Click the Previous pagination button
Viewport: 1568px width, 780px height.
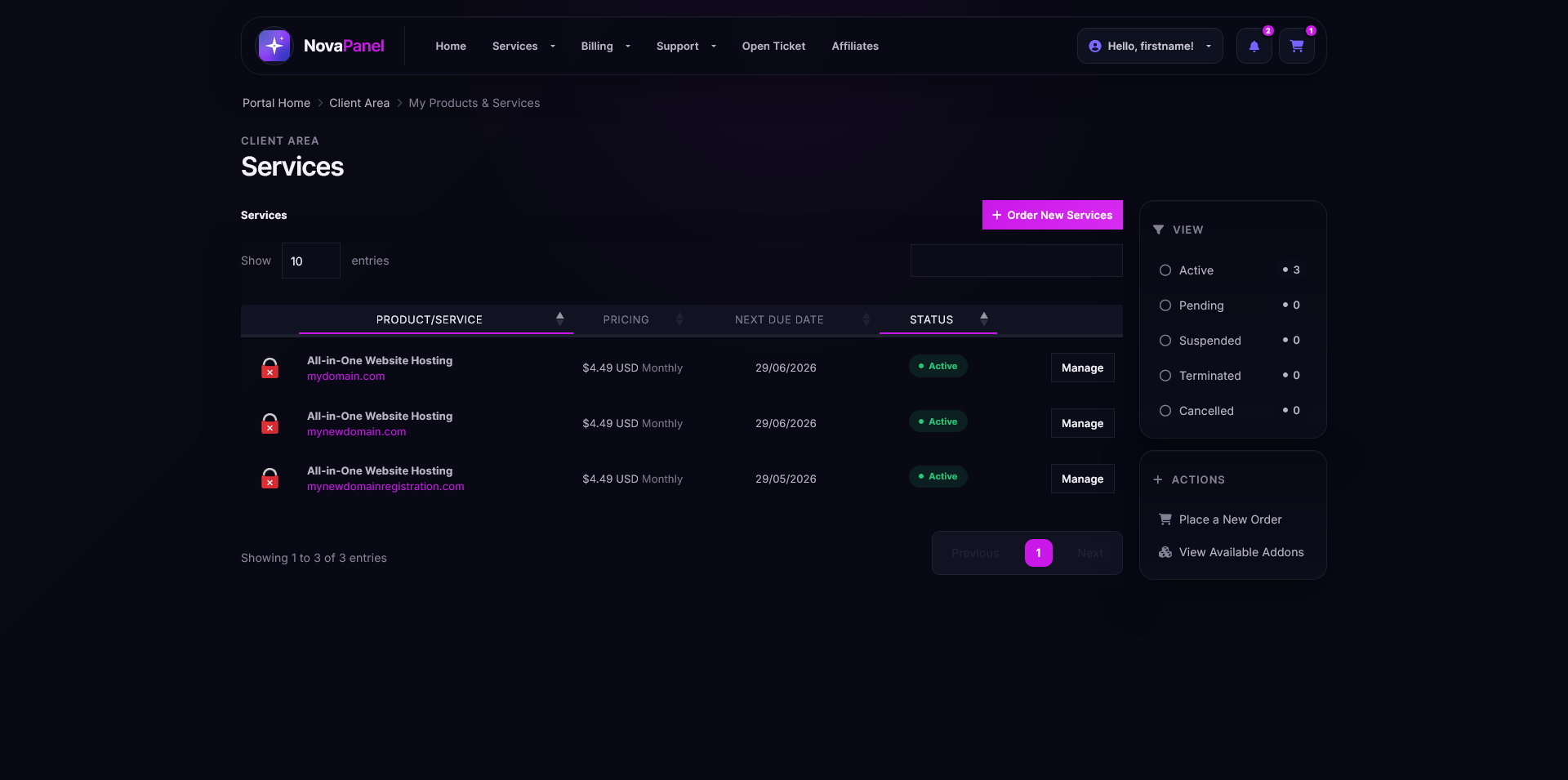point(975,553)
